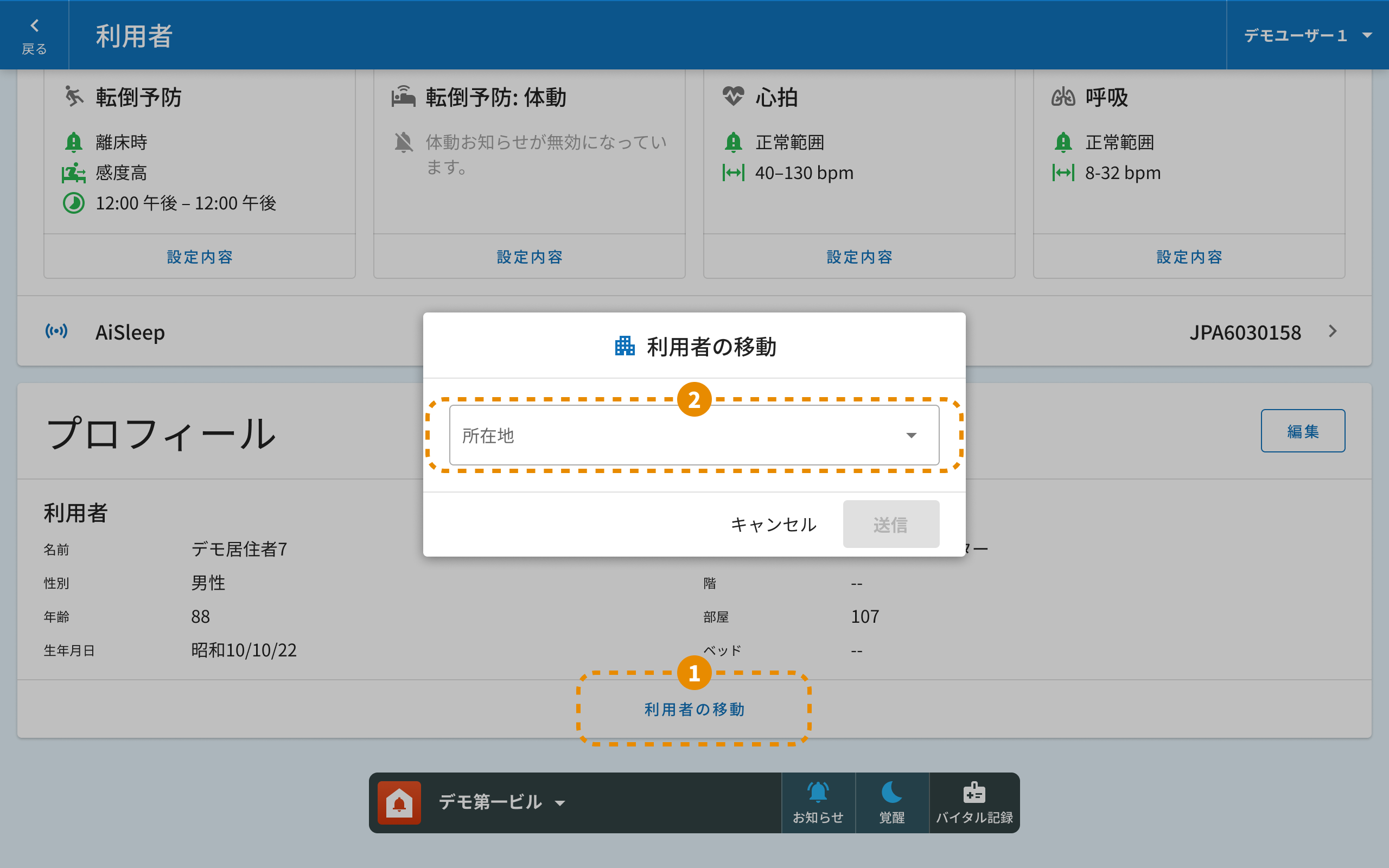Open AiSleep device JPA6030158 chevron

[1333, 331]
